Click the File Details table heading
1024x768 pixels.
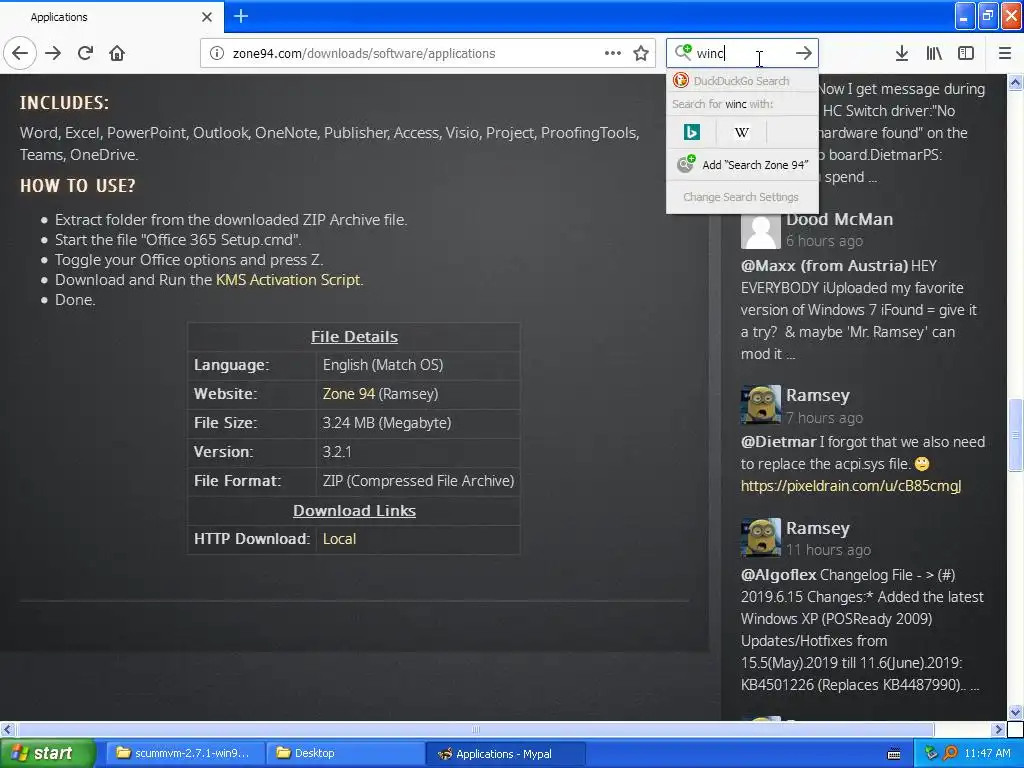(354, 336)
